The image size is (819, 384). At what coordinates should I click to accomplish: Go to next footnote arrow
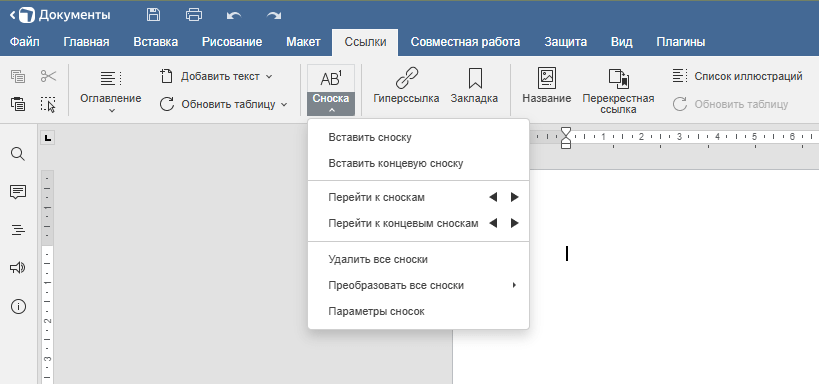coord(514,197)
